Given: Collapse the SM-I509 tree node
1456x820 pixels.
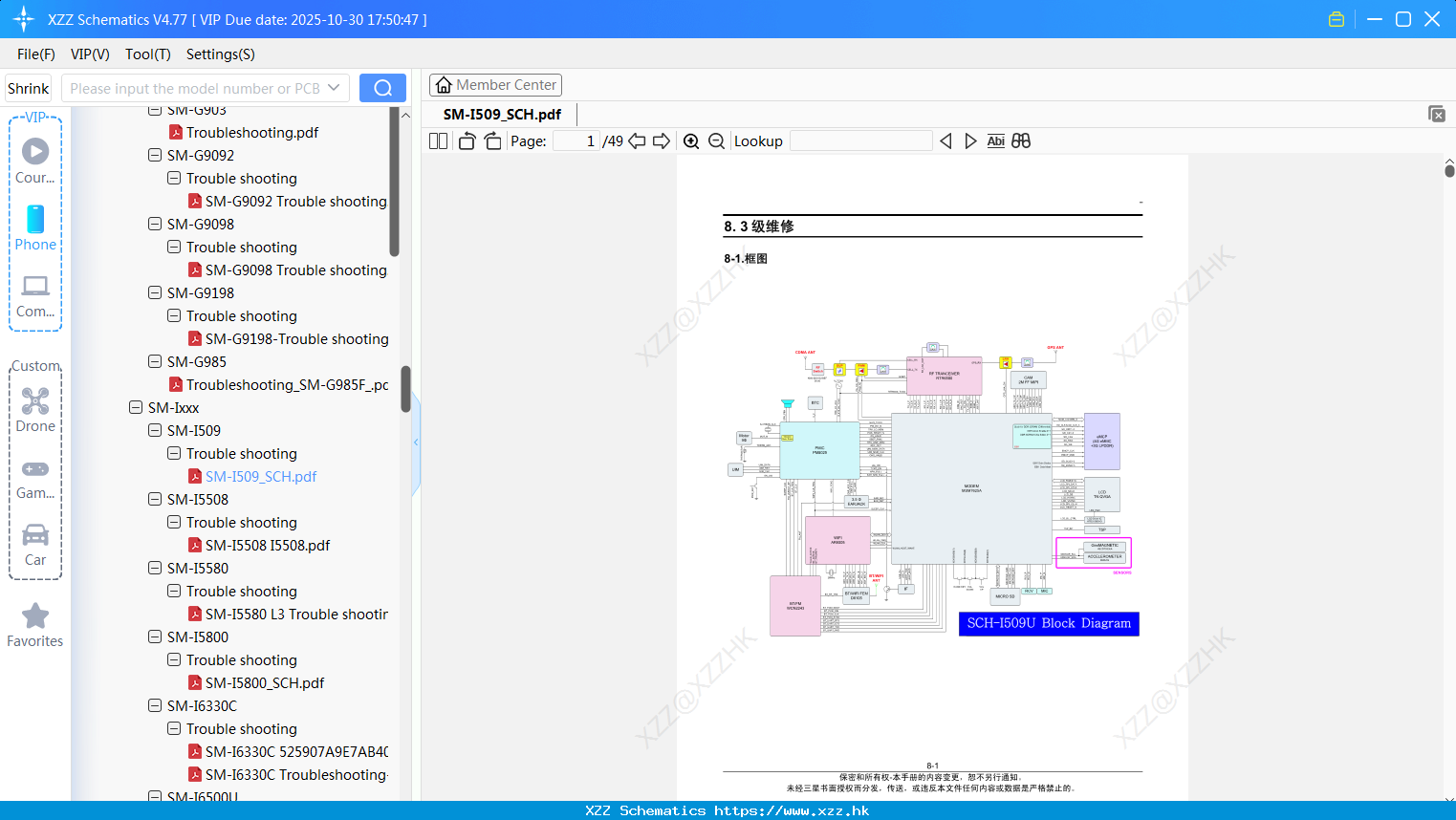Looking at the screenshot, I should 155,430.
